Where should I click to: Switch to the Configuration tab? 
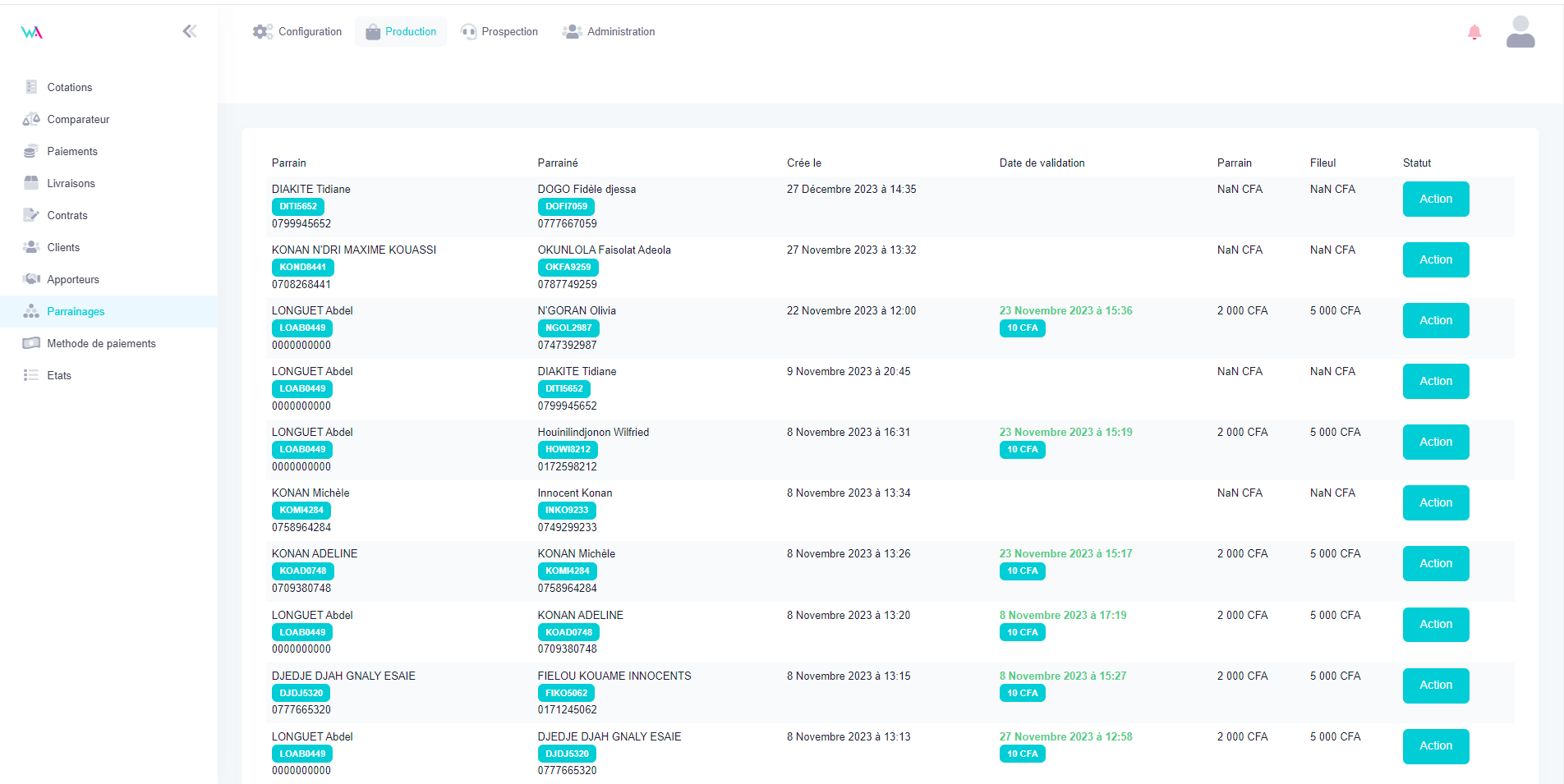click(297, 32)
